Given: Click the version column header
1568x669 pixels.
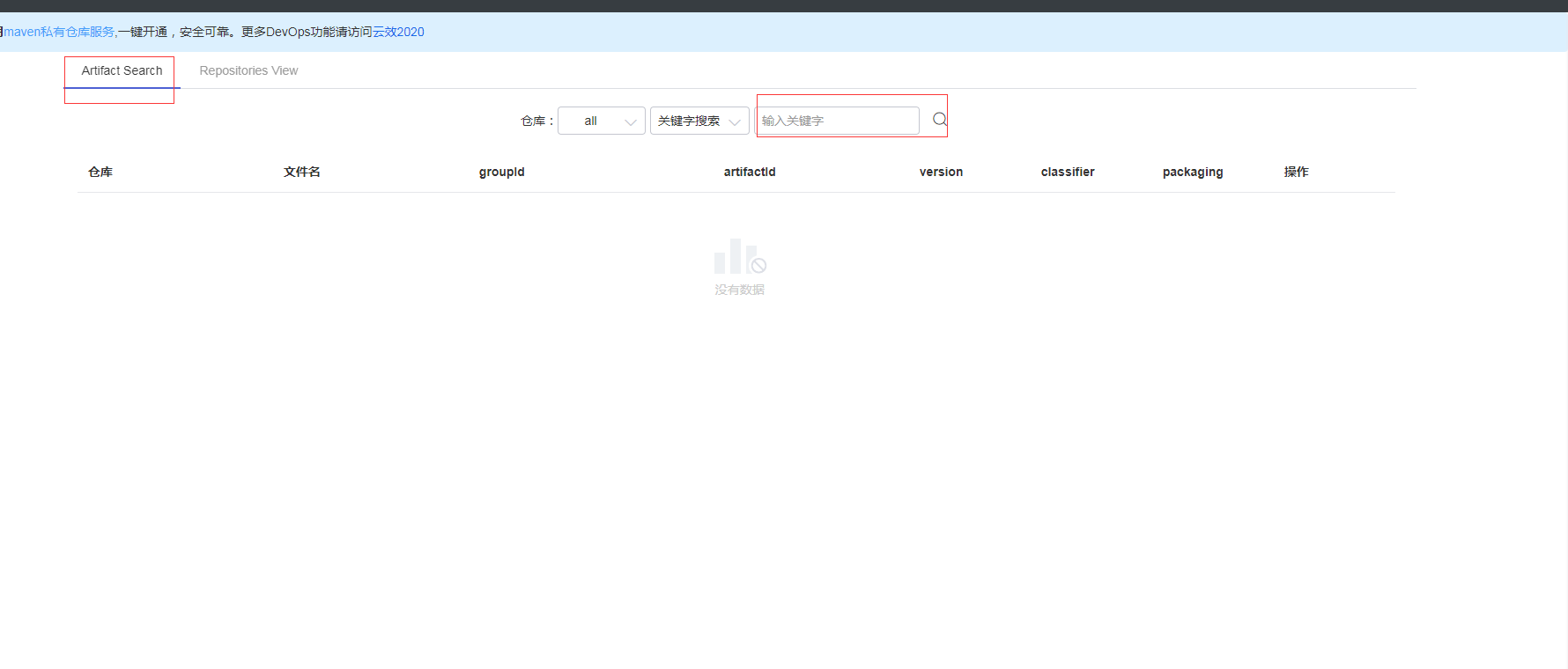Looking at the screenshot, I should click(941, 172).
